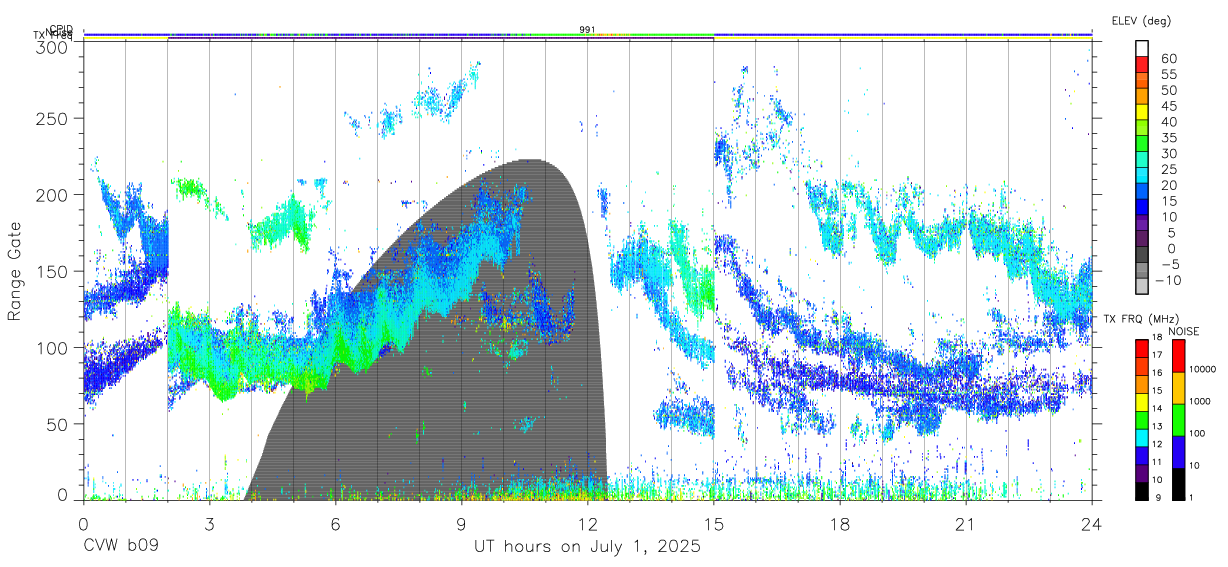
Task: Click the '21' UT hour tick label
Action: [965, 525]
